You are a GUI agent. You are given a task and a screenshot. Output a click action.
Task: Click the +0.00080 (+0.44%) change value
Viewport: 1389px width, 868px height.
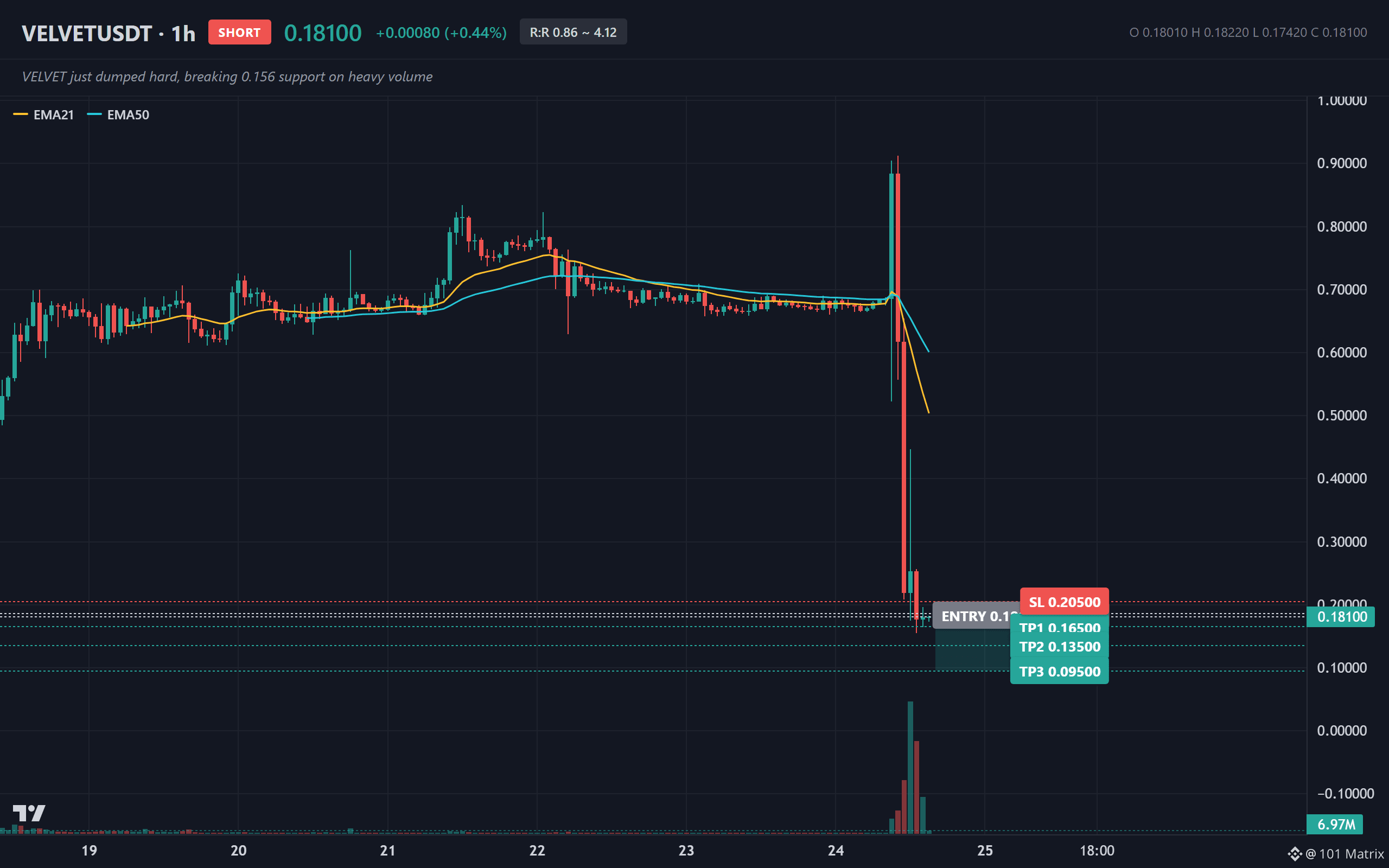pyautogui.click(x=441, y=33)
